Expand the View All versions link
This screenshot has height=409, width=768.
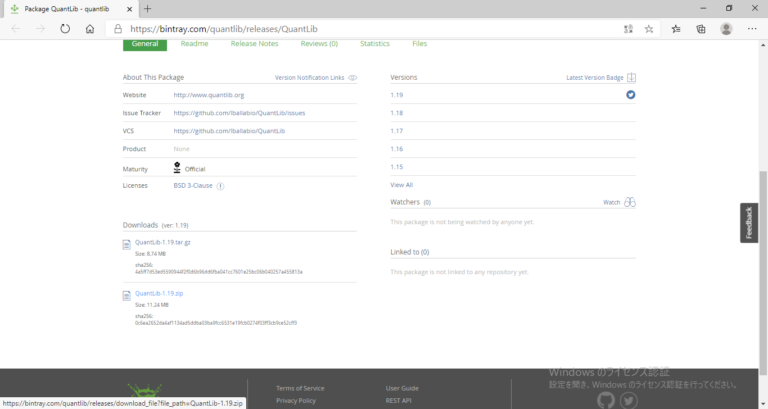point(401,185)
